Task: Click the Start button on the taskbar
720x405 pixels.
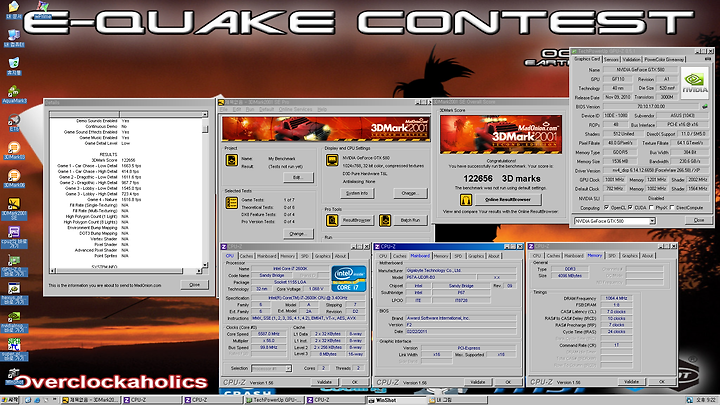Action: (9, 400)
